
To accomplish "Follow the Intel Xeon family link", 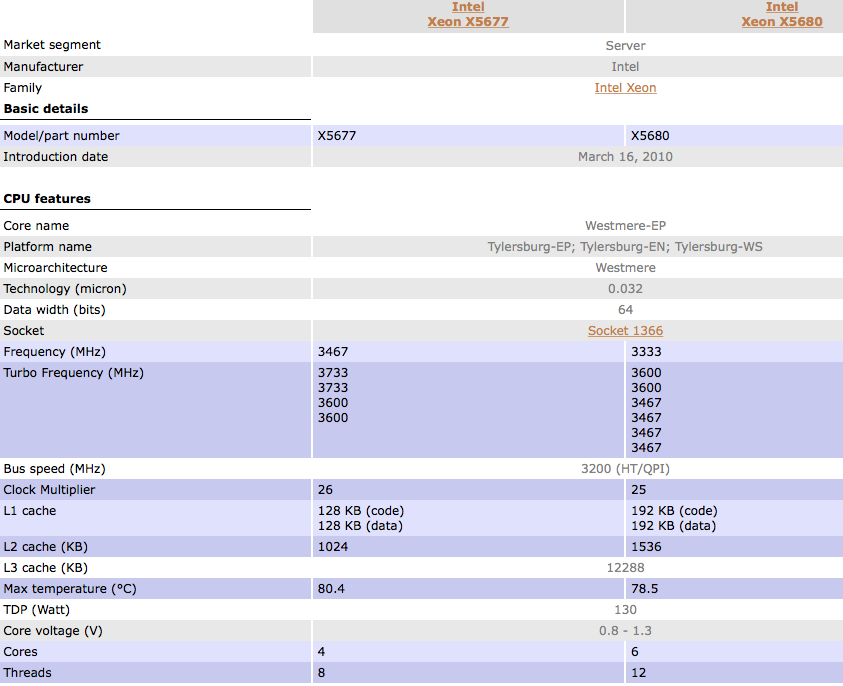I will pyautogui.click(x=625, y=88).
